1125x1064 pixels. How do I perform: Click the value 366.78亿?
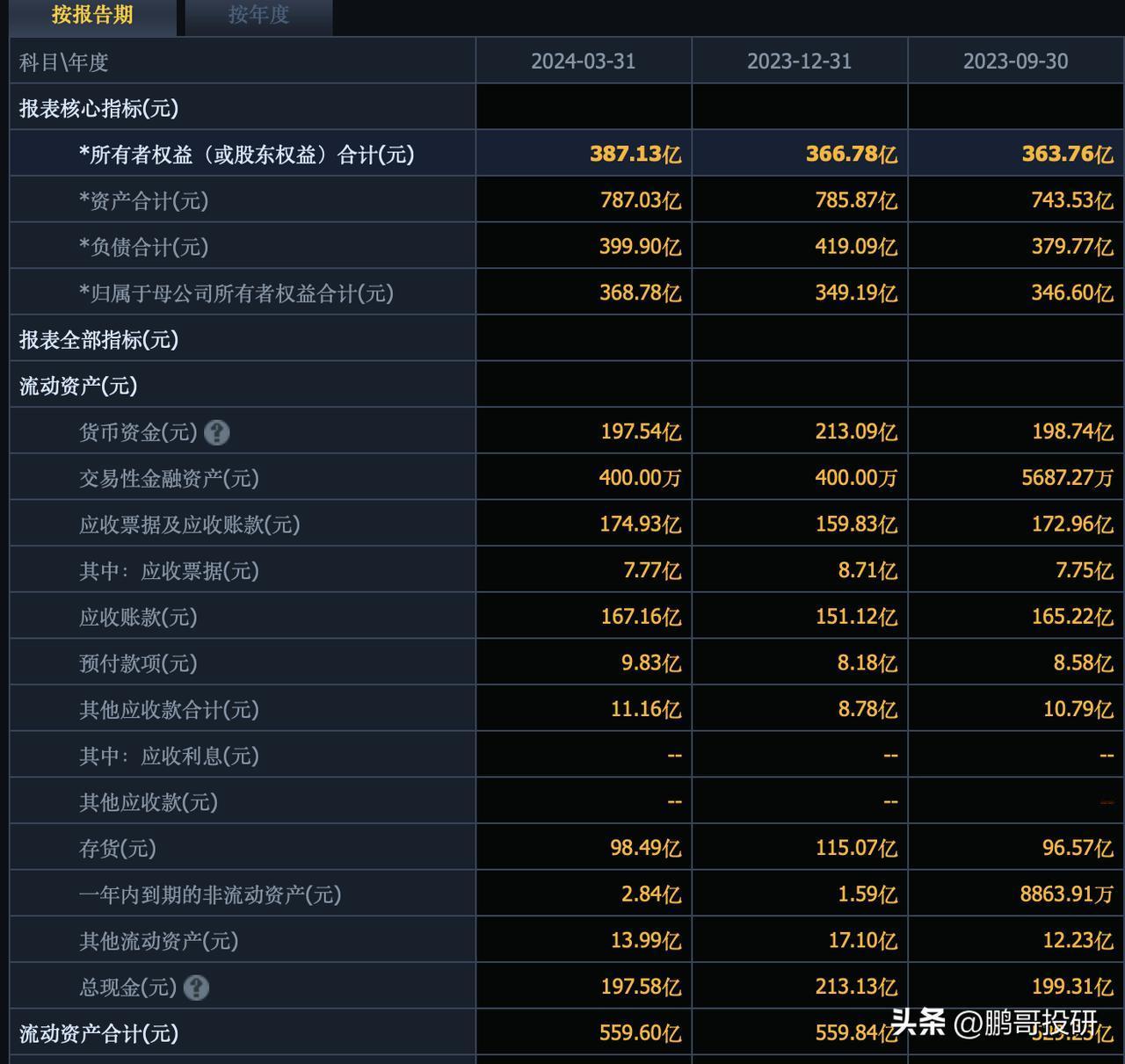851,154
